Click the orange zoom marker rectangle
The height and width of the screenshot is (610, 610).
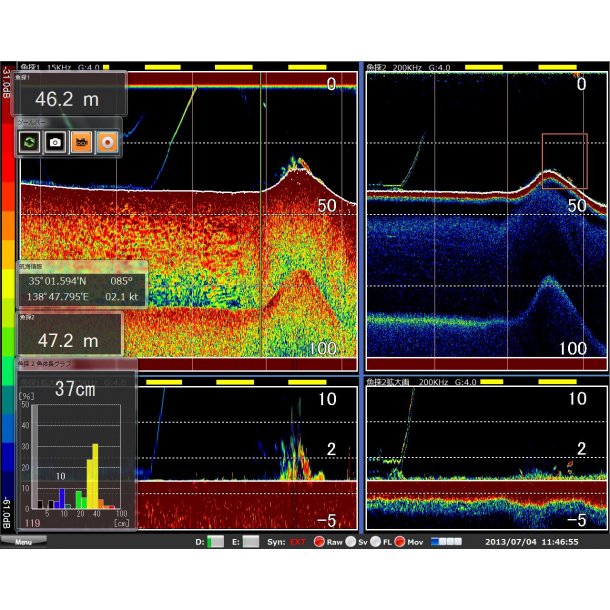click(x=564, y=161)
